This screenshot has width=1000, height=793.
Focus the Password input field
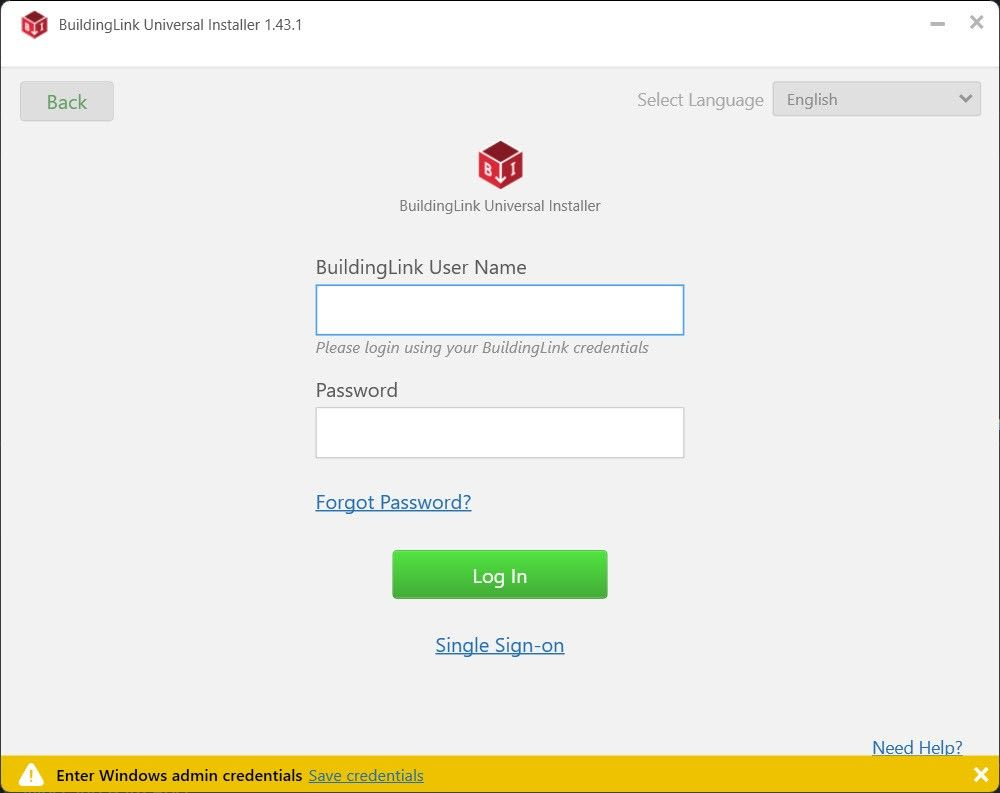pos(500,433)
